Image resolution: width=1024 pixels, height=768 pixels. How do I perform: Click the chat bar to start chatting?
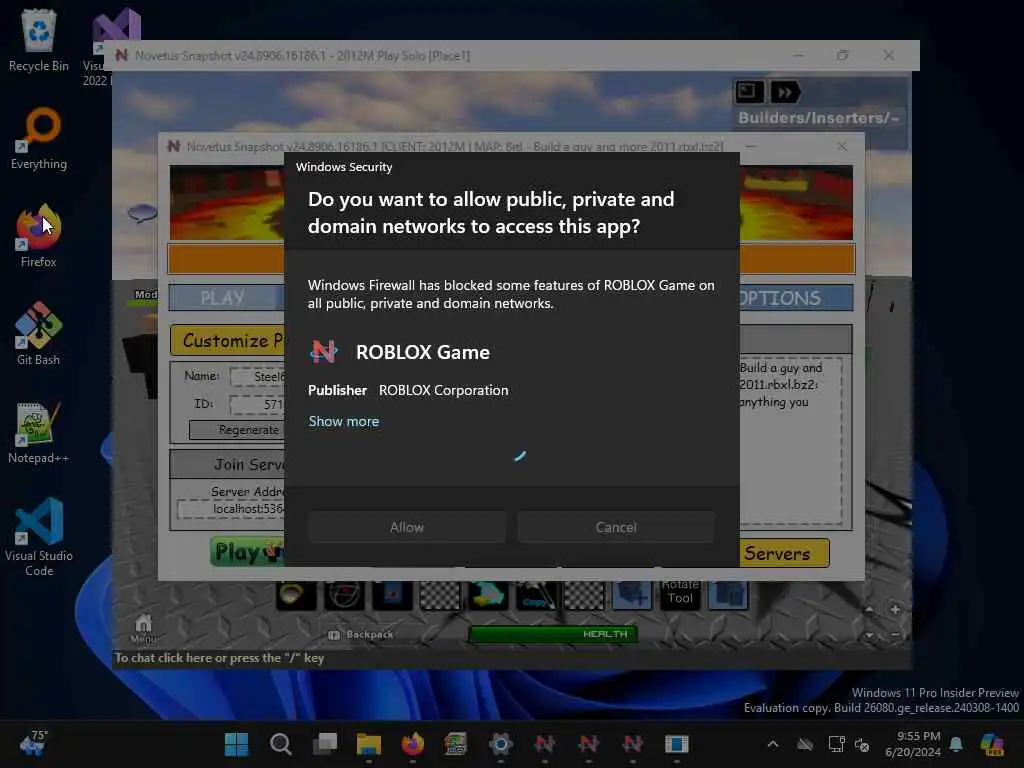pos(512,658)
